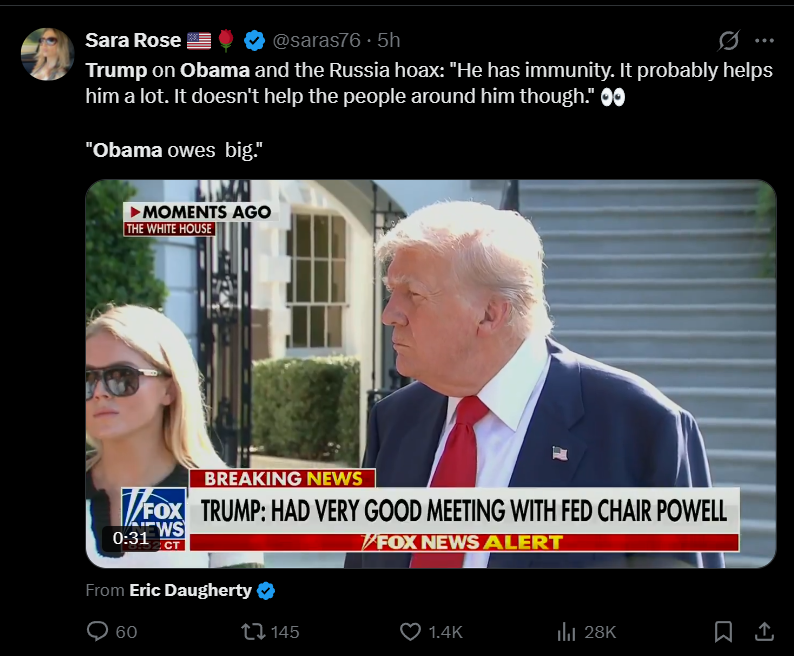This screenshot has width=794, height=656.
Task: Click the Sara Rose display name
Action: pyautogui.click(x=133, y=40)
